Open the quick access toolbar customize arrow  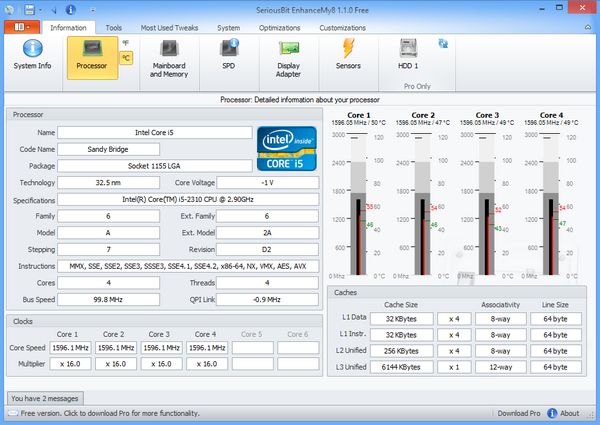(x=93, y=10)
